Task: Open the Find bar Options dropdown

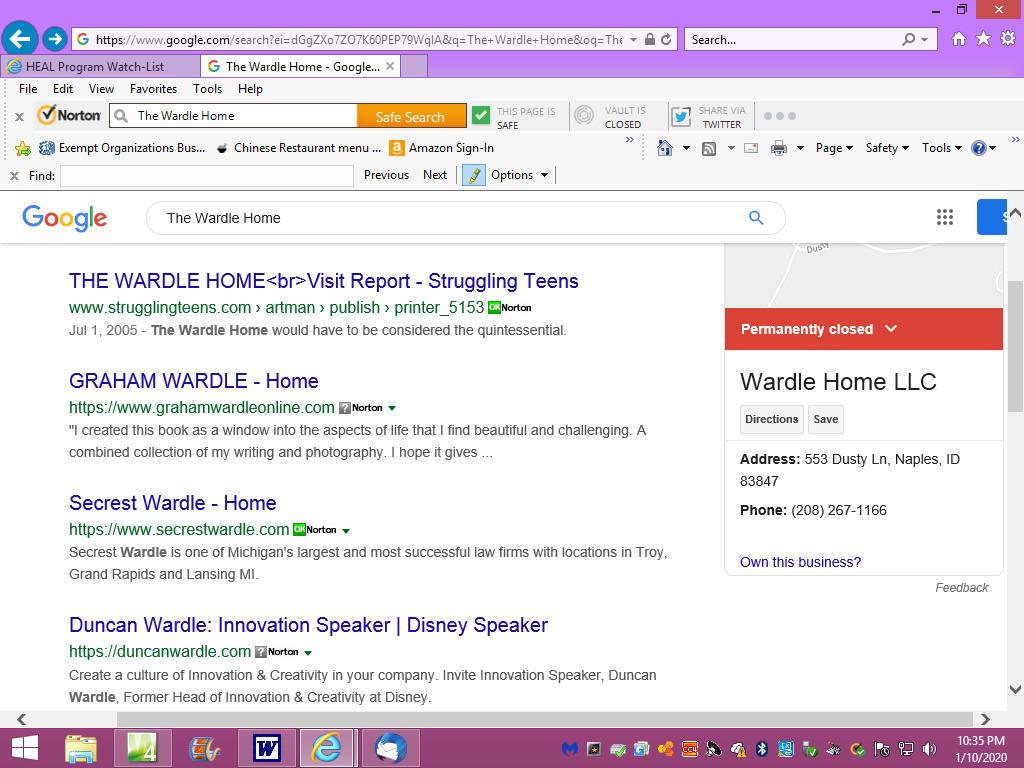Action: pos(519,175)
